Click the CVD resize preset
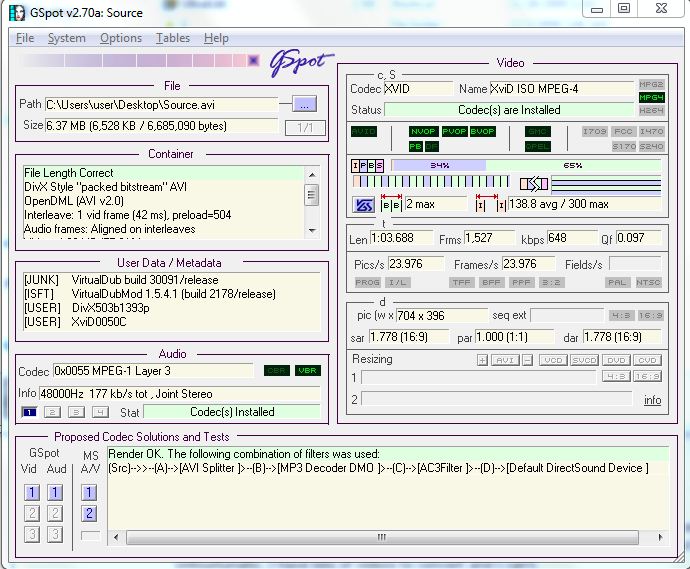 coord(648,360)
